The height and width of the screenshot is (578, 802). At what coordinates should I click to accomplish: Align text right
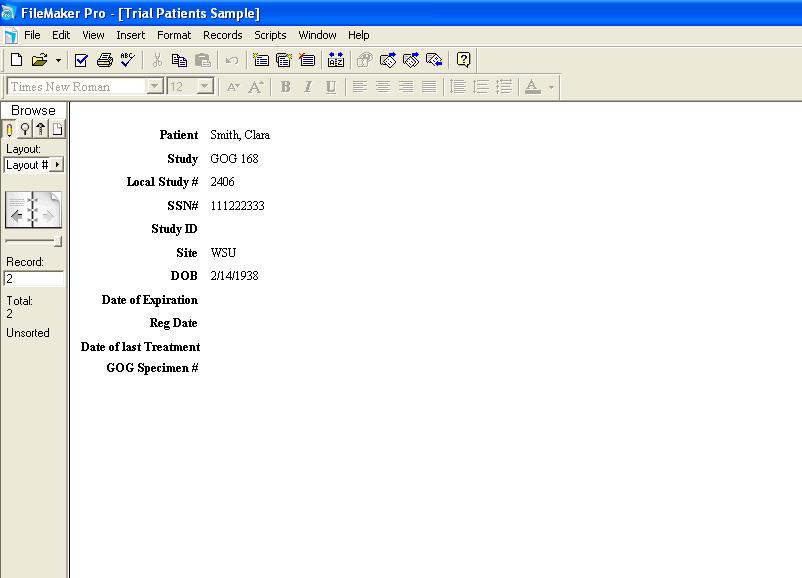point(406,87)
